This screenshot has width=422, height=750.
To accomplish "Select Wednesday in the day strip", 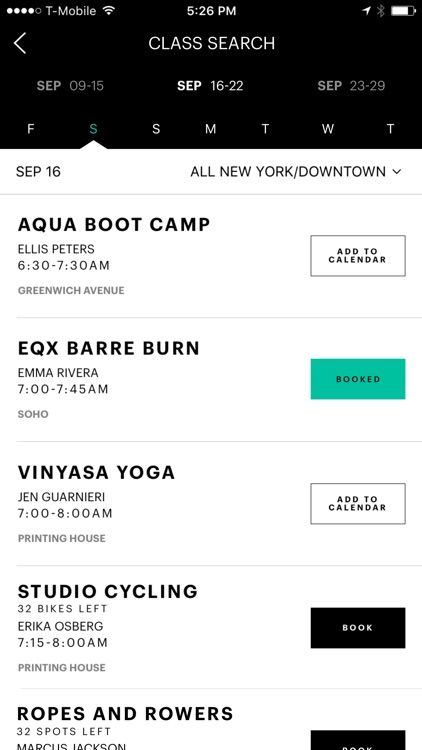I will pyautogui.click(x=328, y=129).
